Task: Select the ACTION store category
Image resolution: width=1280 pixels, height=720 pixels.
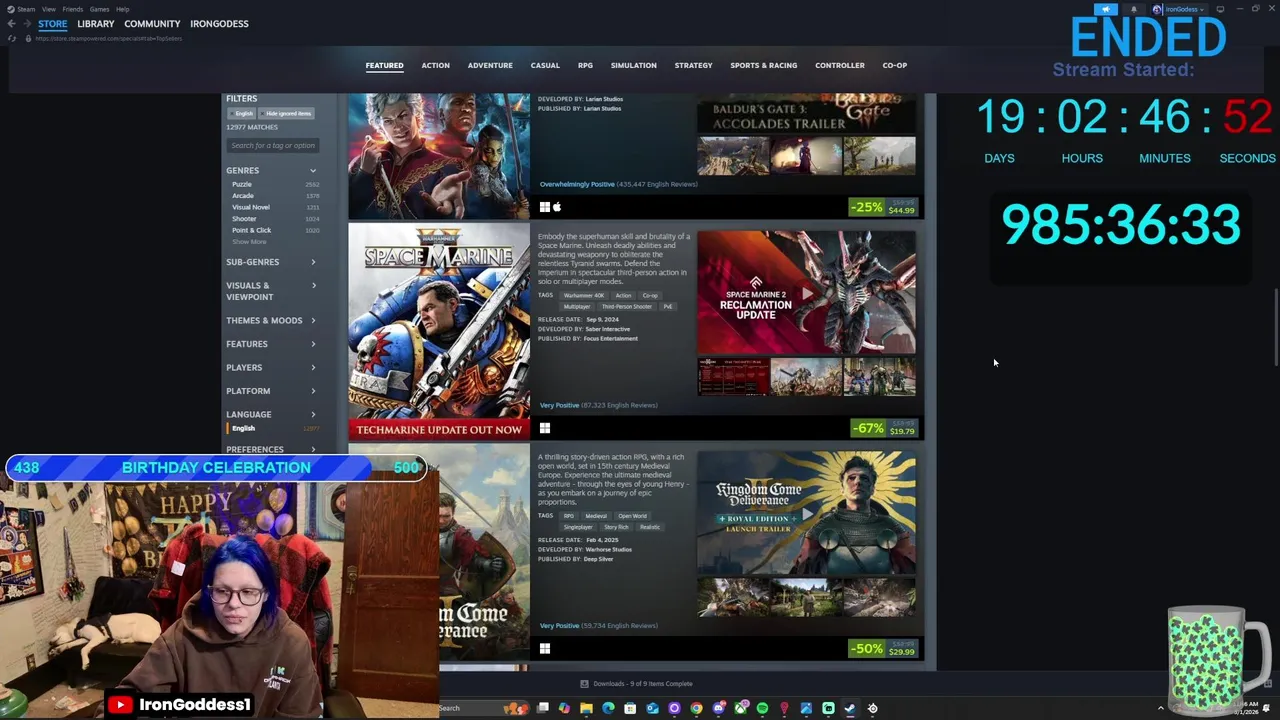Action: pos(435,66)
